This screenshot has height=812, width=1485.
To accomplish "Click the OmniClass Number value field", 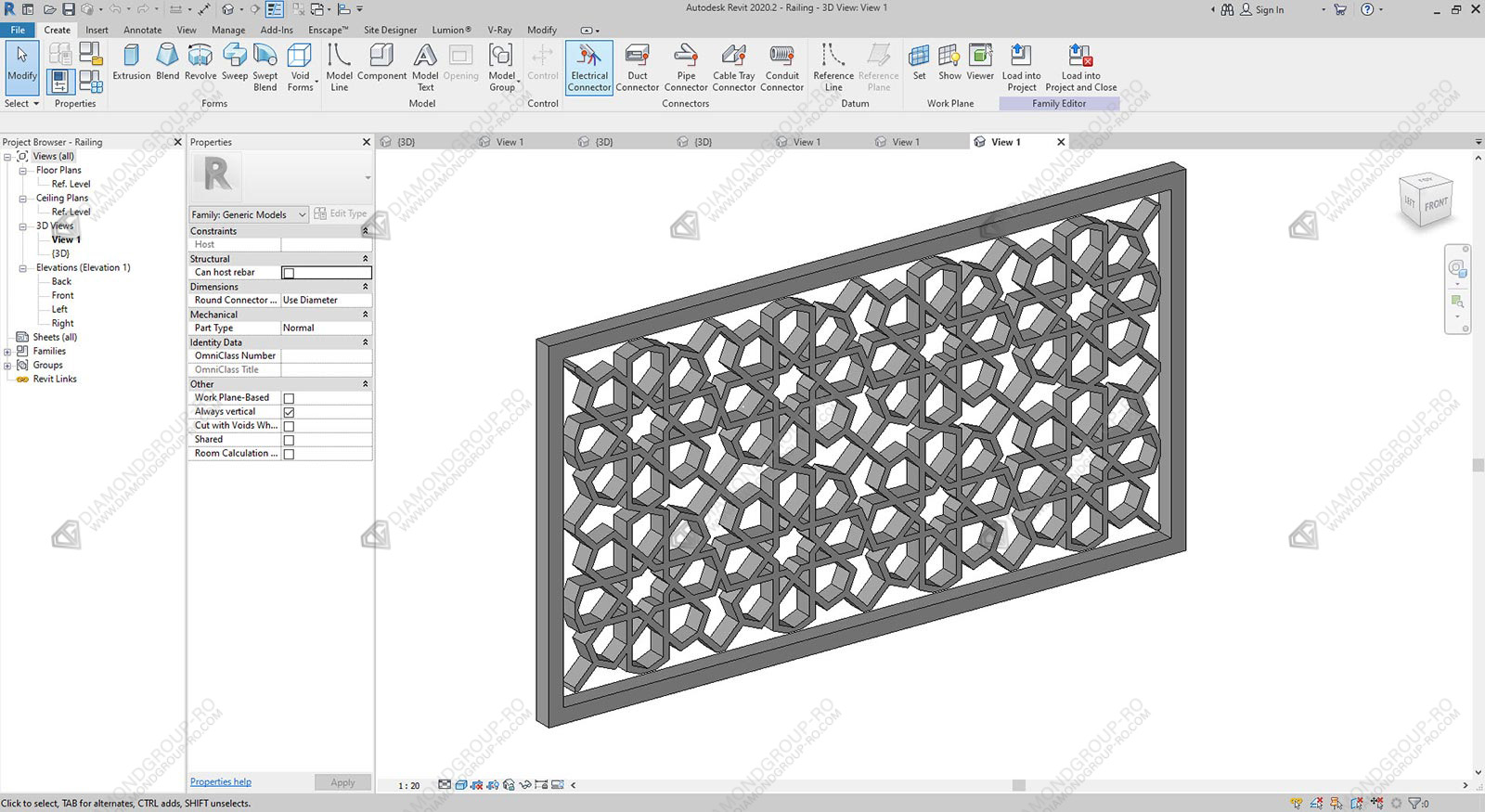I will point(326,356).
